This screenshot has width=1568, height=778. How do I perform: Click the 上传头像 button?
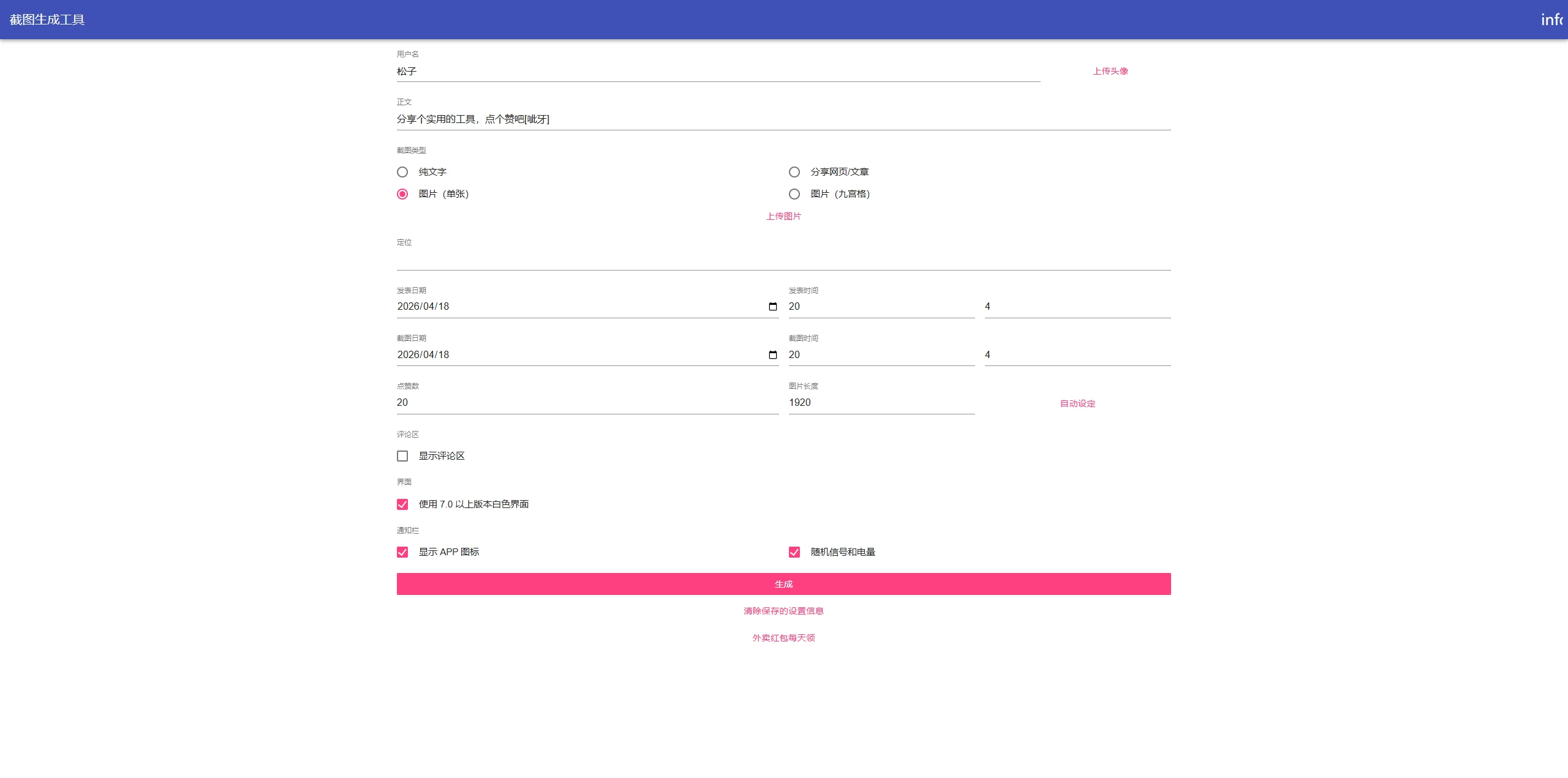(x=1110, y=71)
